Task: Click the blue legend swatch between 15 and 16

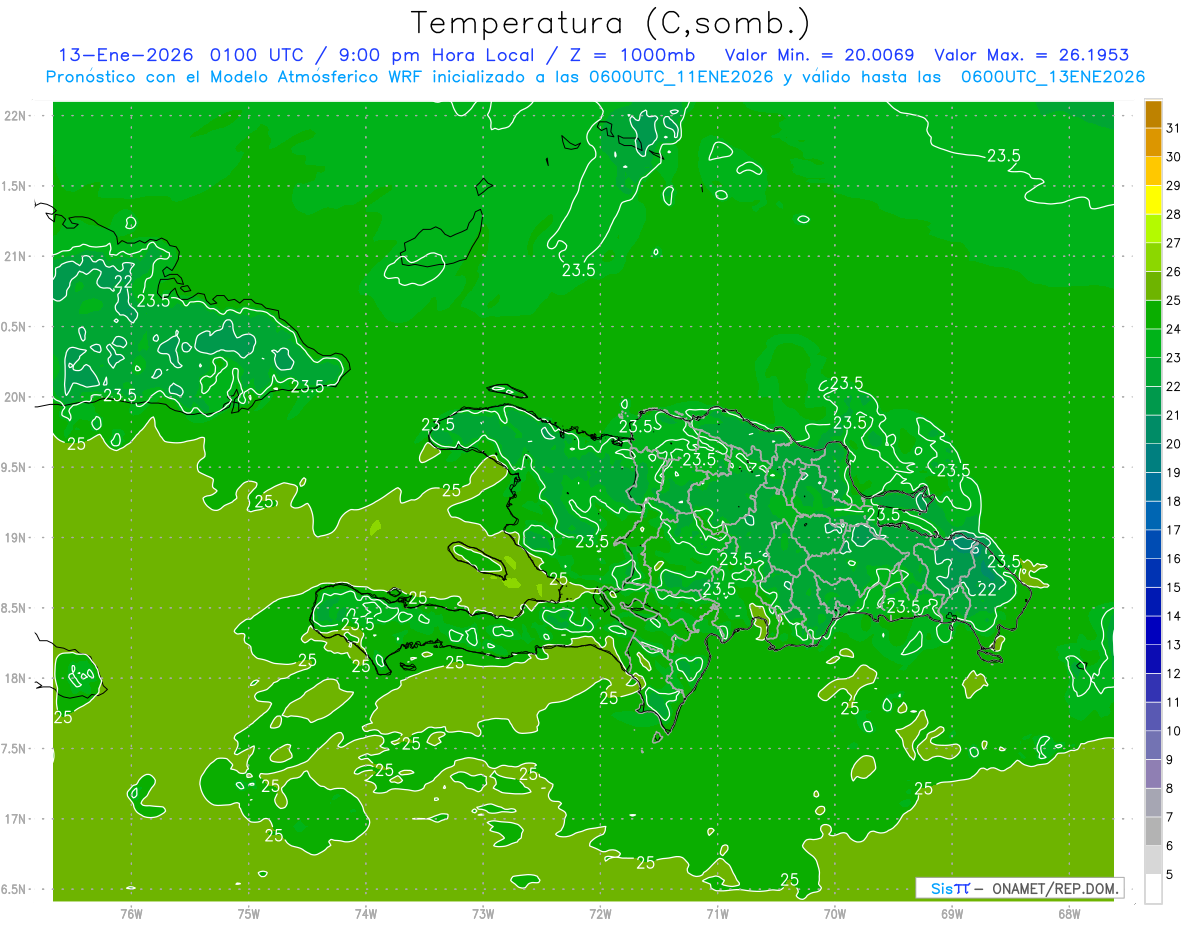Action: [x=1153, y=572]
